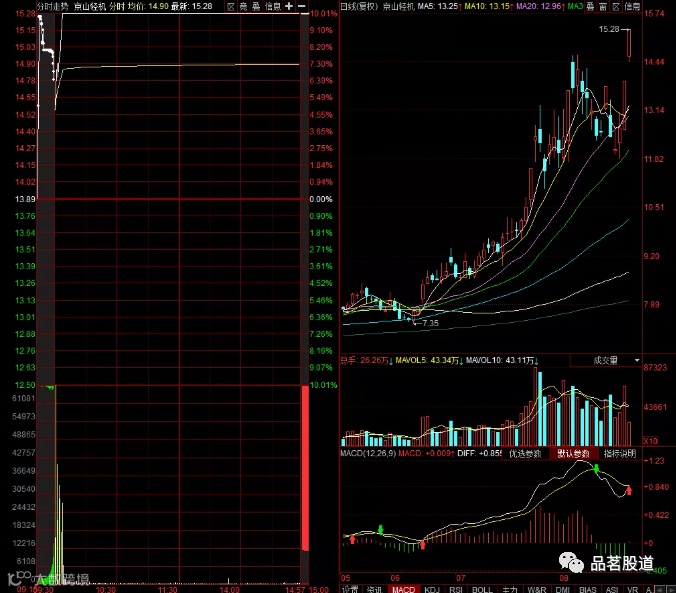Click the 窗 window icon in the daily K-line header

pos(603,6)
